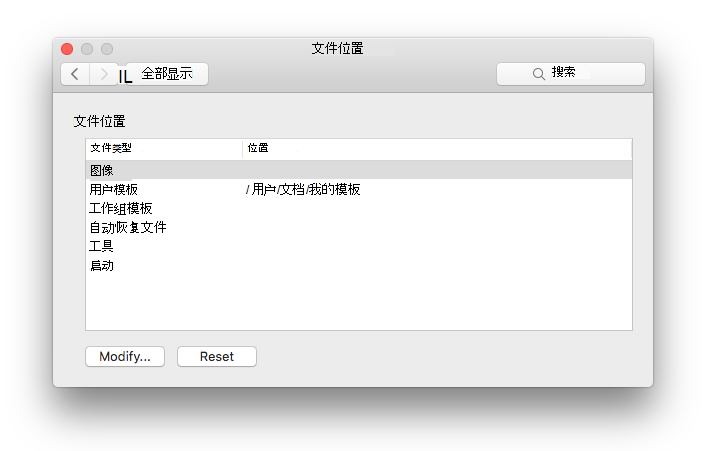Select the 启动 row
Screen dimensions: 708x451
point(359,265)
